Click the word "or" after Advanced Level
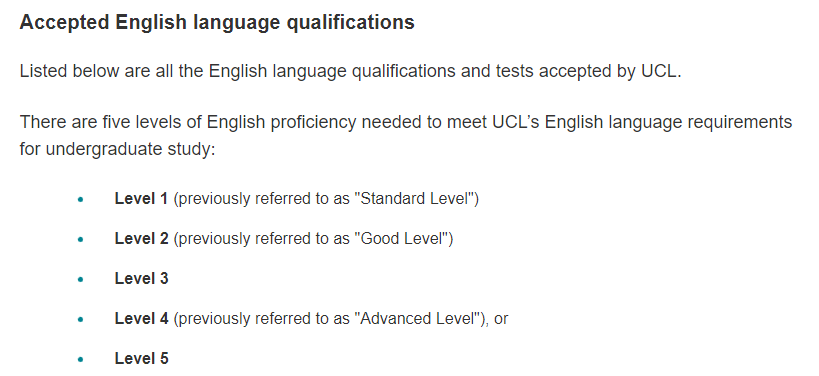The image size is (819, 376). (501, 319)
